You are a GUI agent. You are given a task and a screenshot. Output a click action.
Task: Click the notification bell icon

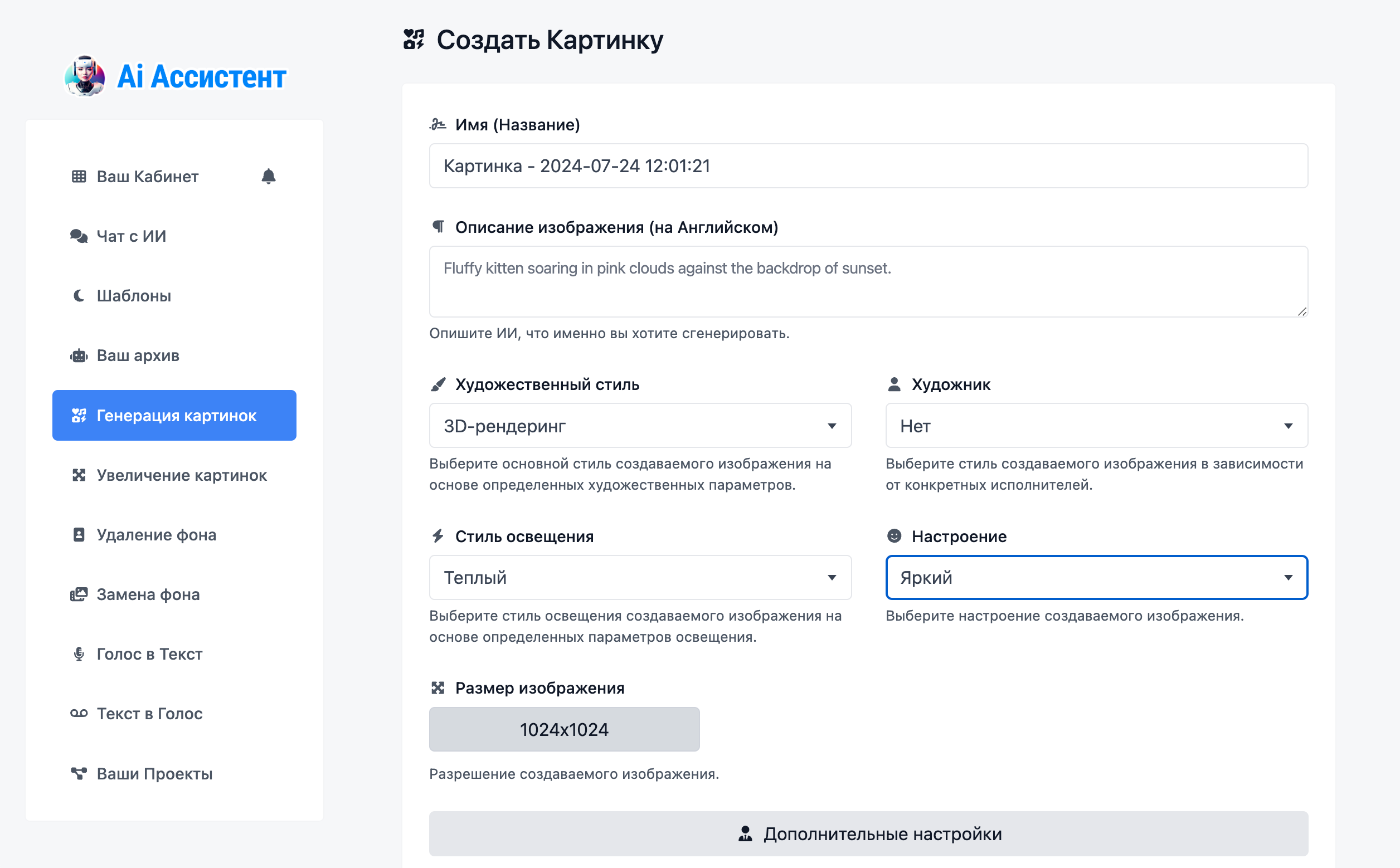(268, 176)
